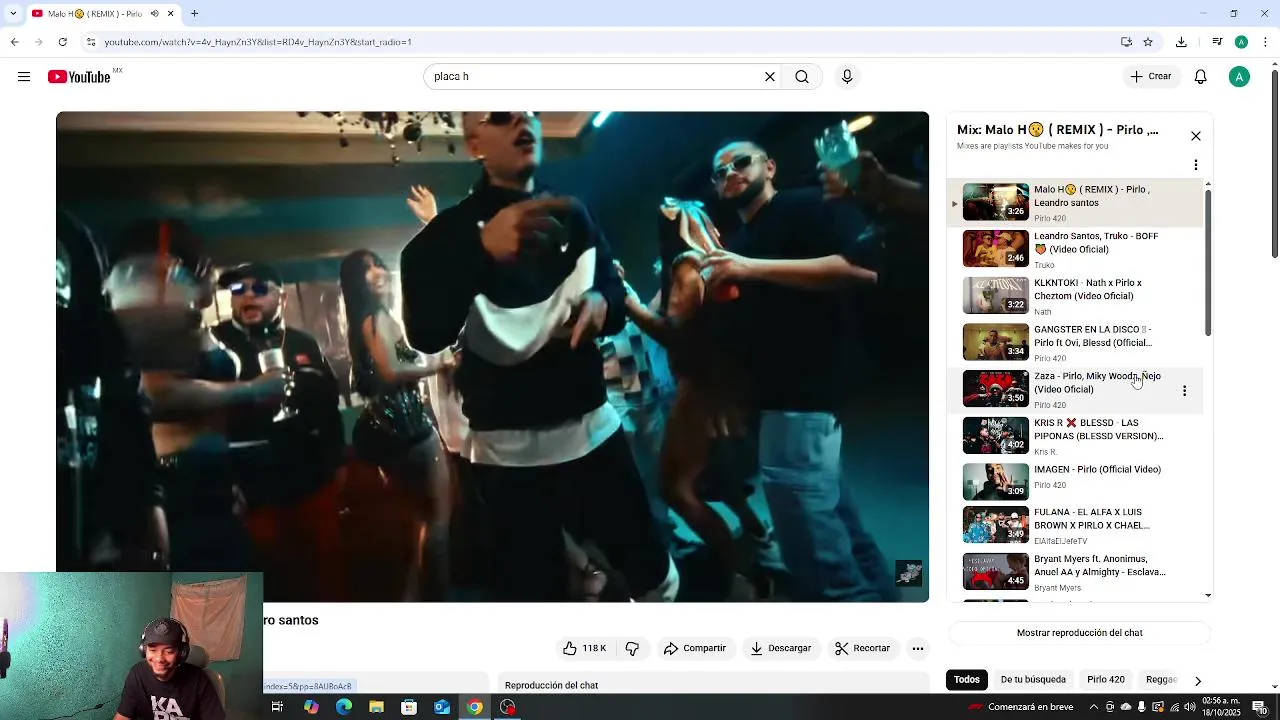This screenshot has width=1280, height=720.
Task: Open options for Zaza playlist item
Action: (x=1185, y=391)
